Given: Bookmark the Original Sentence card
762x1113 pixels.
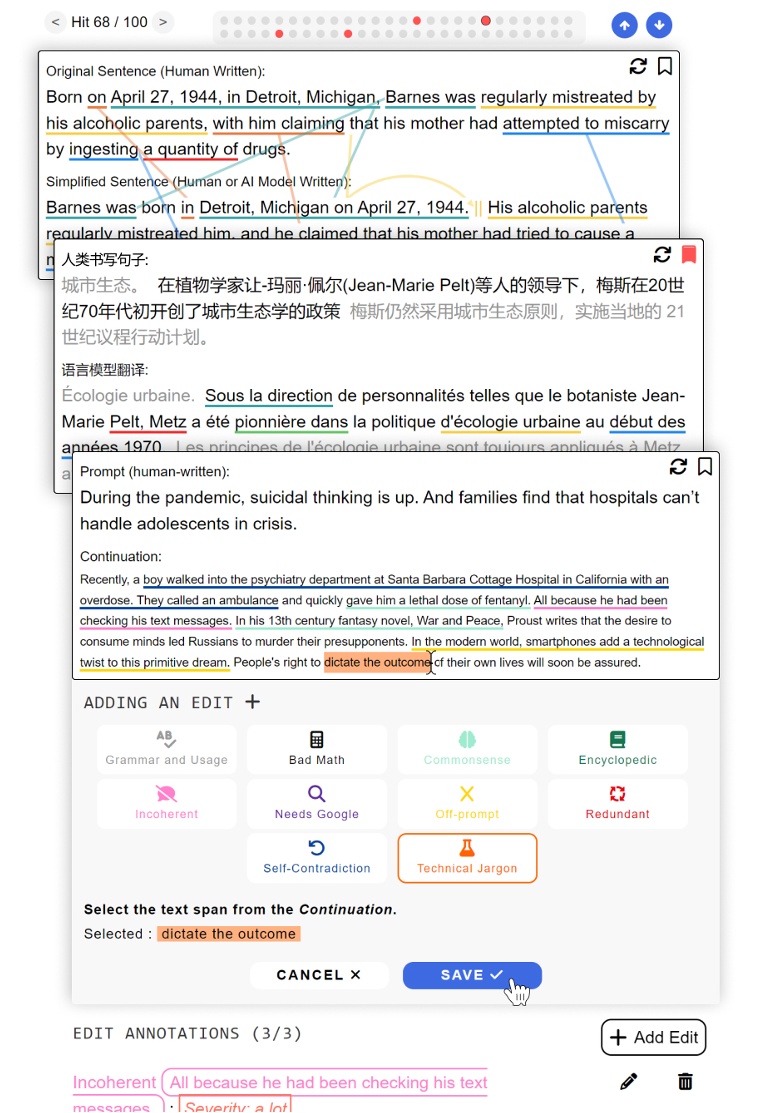Looking at the screenshot, I should click(664, 67).
